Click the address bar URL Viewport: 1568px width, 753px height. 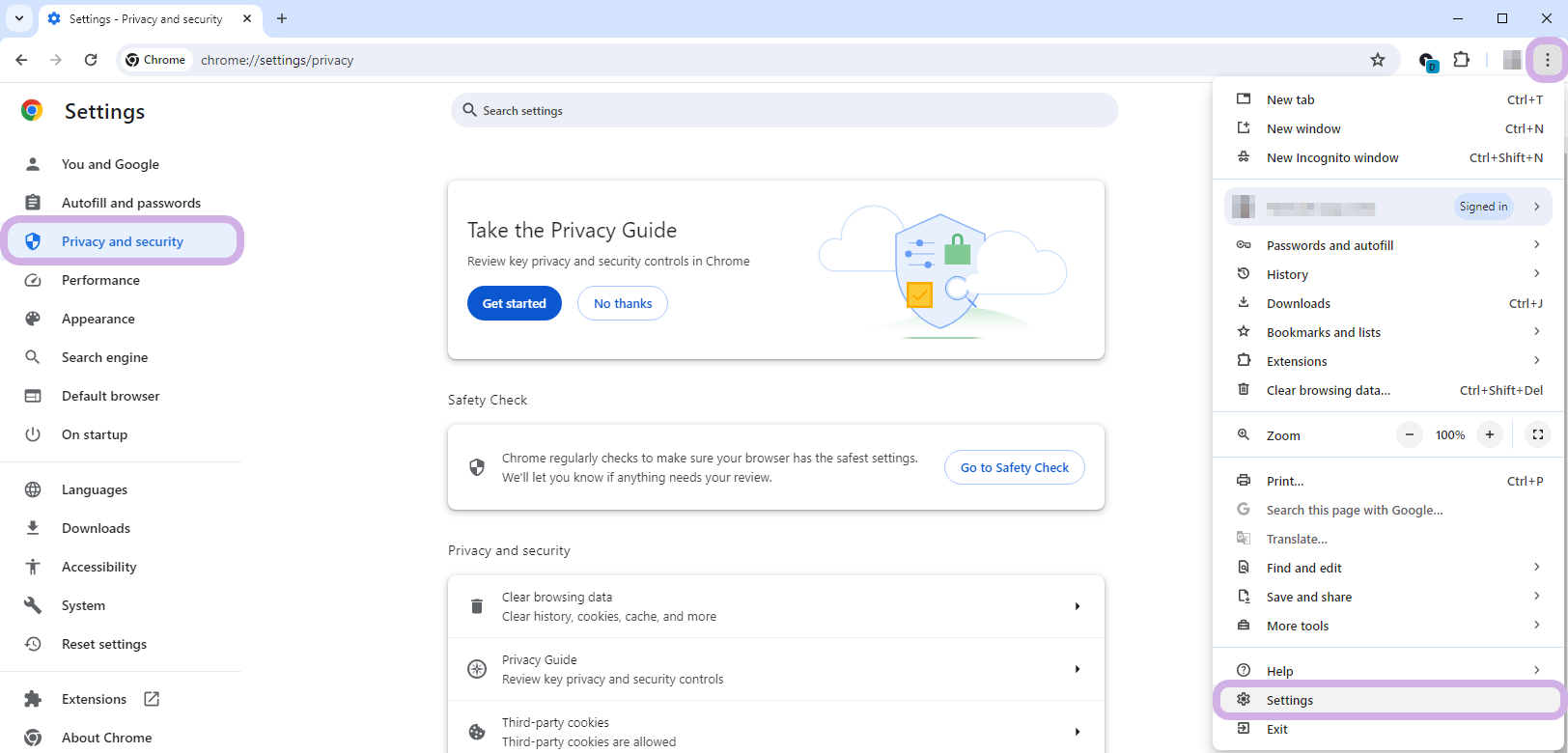277,60
